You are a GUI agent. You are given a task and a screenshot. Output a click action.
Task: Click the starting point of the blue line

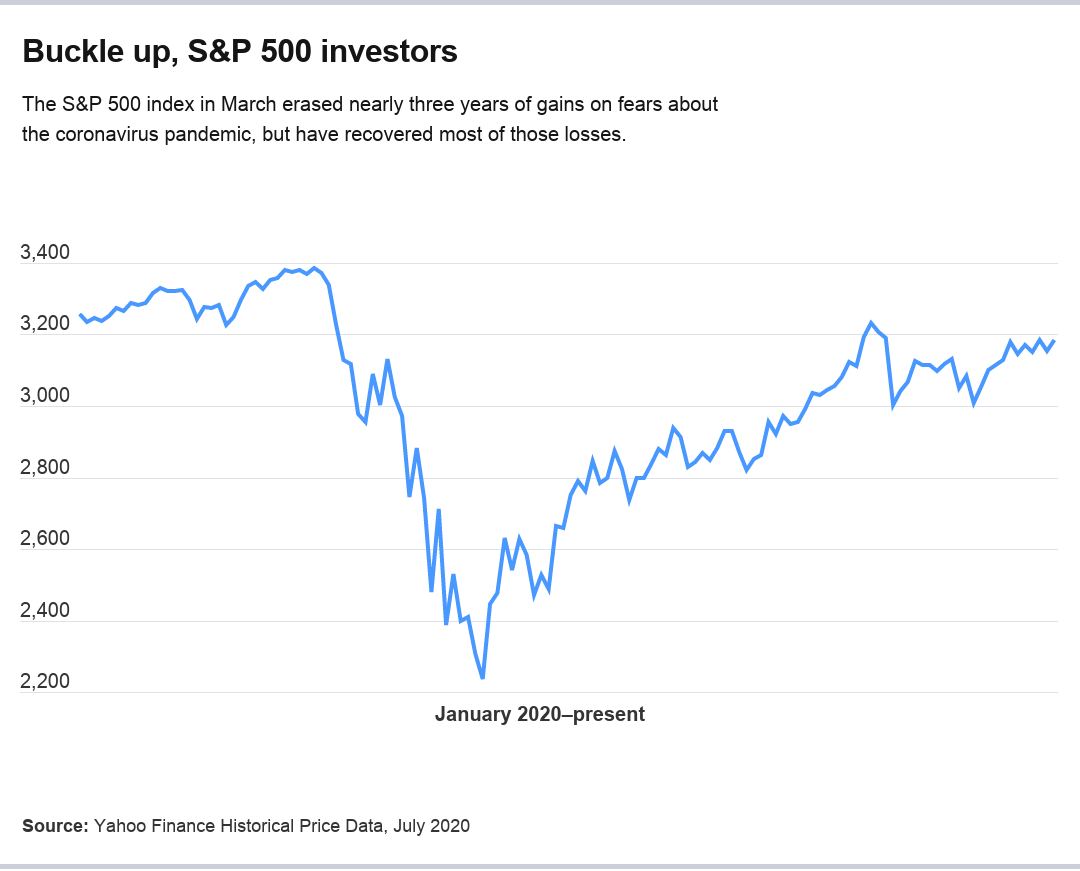click(81, 315)
